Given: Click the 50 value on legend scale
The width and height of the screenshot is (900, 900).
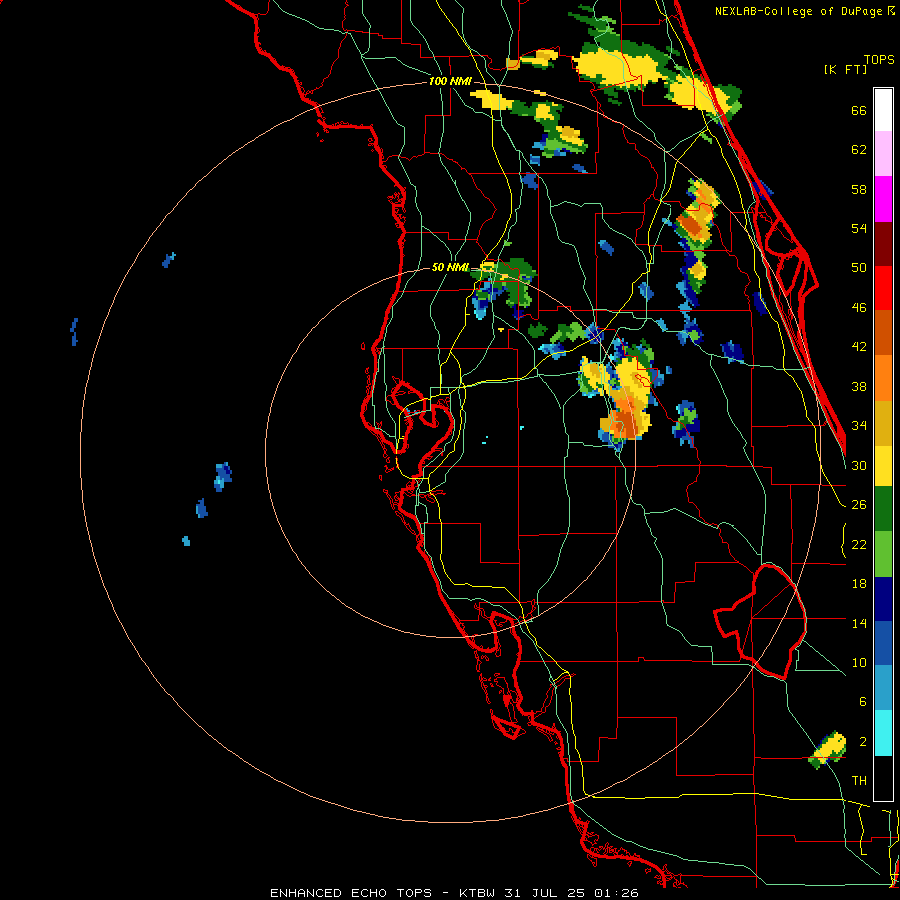Looking at the screenshot, I should click(x=859, y=268).
